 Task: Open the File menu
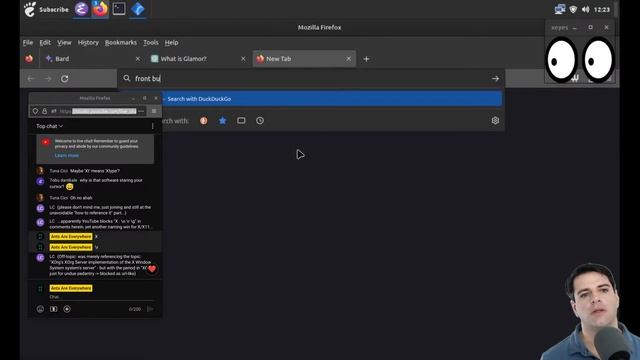pos(28,42)
